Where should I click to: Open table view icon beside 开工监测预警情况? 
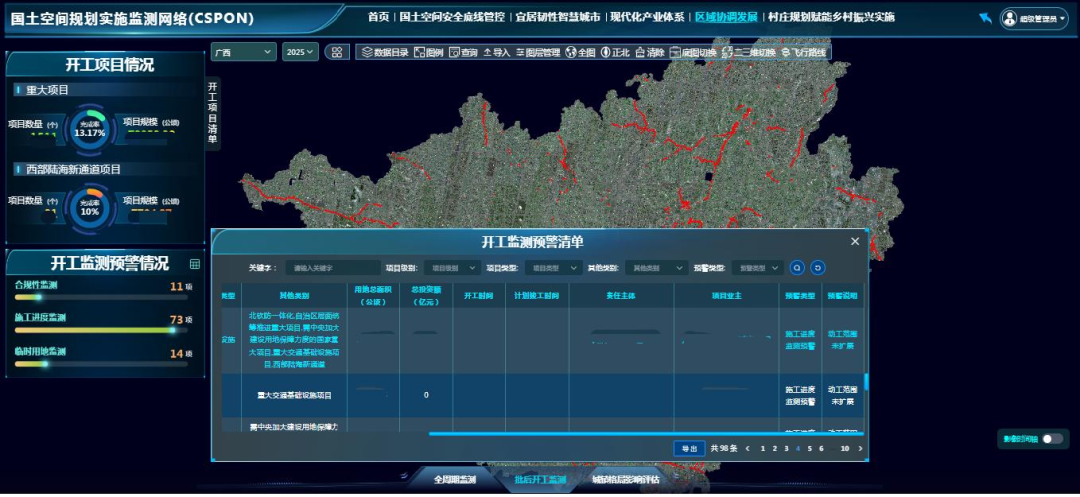[x=194, y=264]
